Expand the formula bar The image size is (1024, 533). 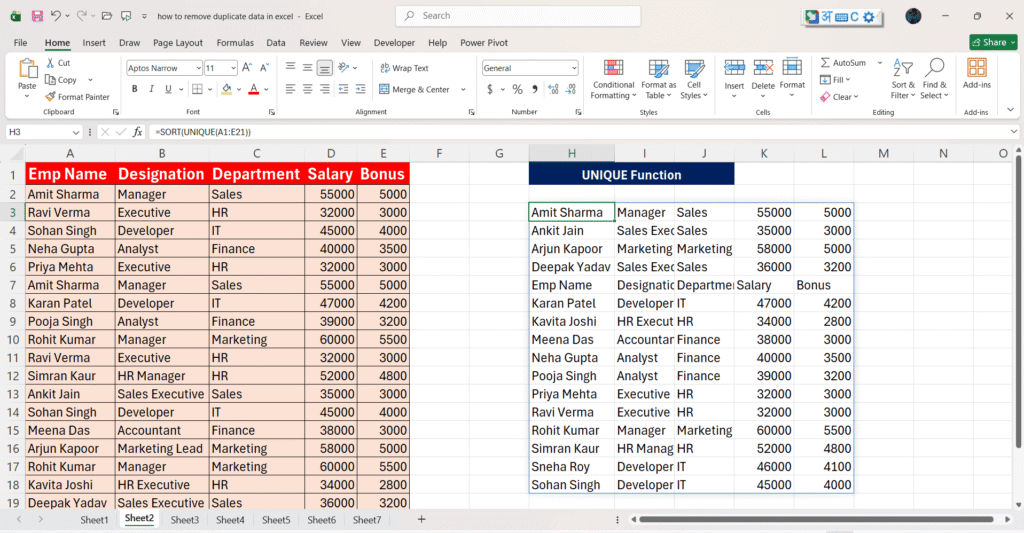pyautogui.click(x=1014, y=132)
